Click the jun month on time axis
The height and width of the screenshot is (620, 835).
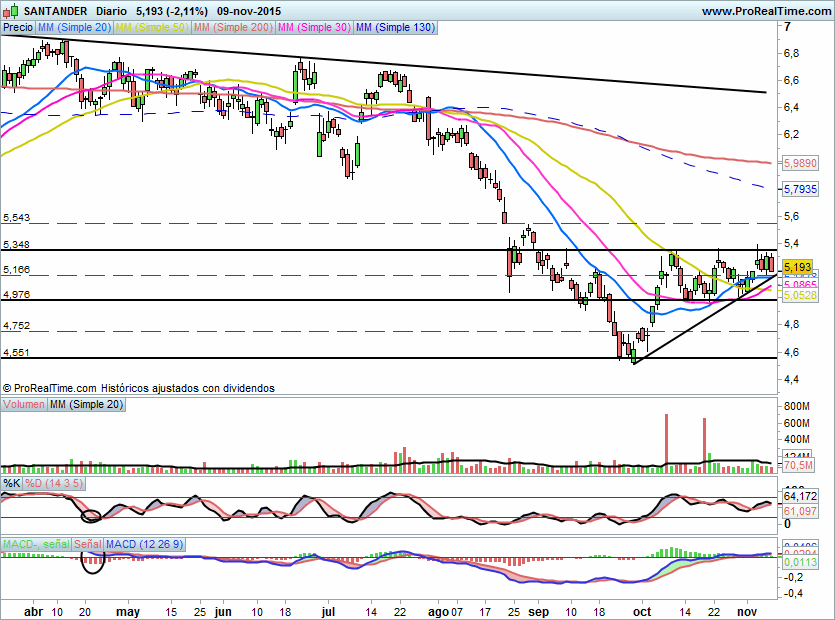223,611
